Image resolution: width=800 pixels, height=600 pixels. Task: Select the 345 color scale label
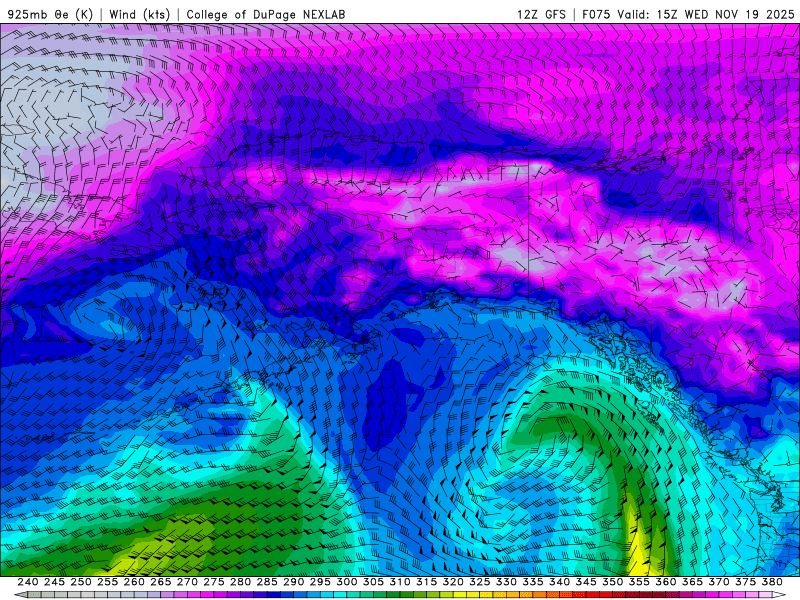point(586,582)
